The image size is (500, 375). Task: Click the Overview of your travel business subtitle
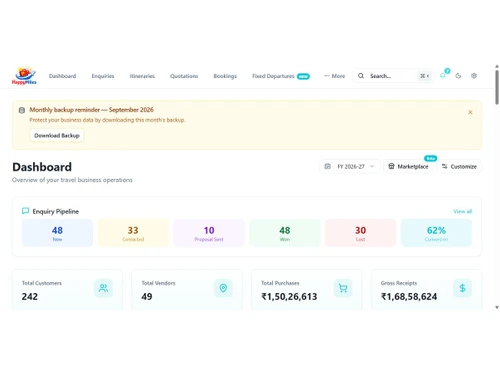click(72, 180)
